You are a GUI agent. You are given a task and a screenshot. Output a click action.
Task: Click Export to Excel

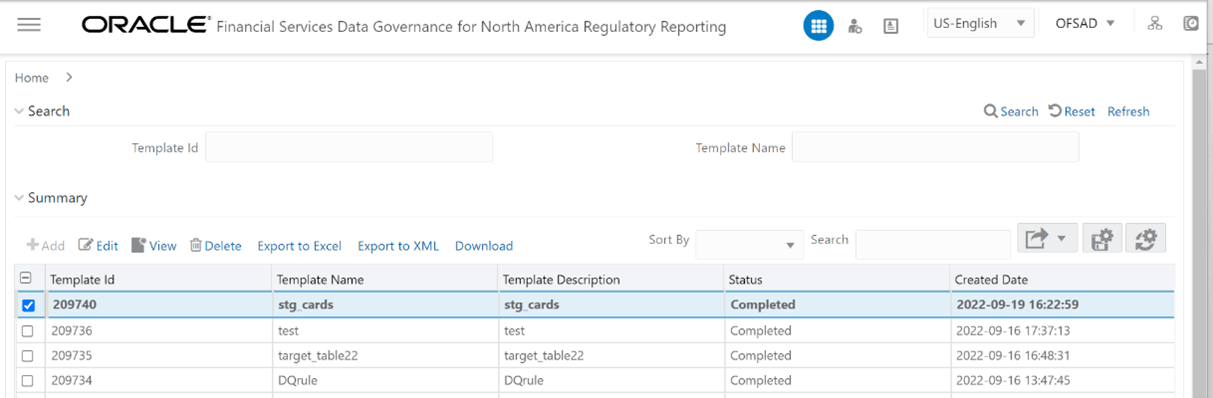coord(299,246)
